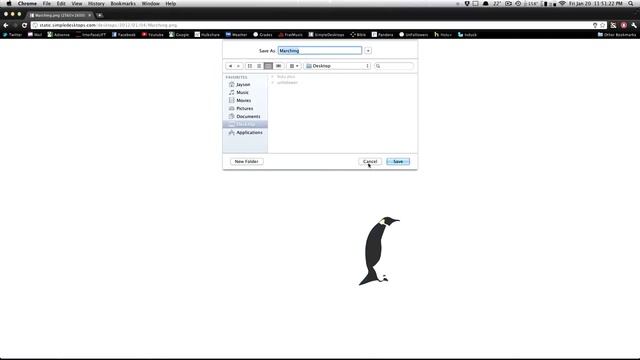Viewport: 640px width, 360px height.
Task: Open Spotlight search in the menu bar
Action: [x=631, y=4]
